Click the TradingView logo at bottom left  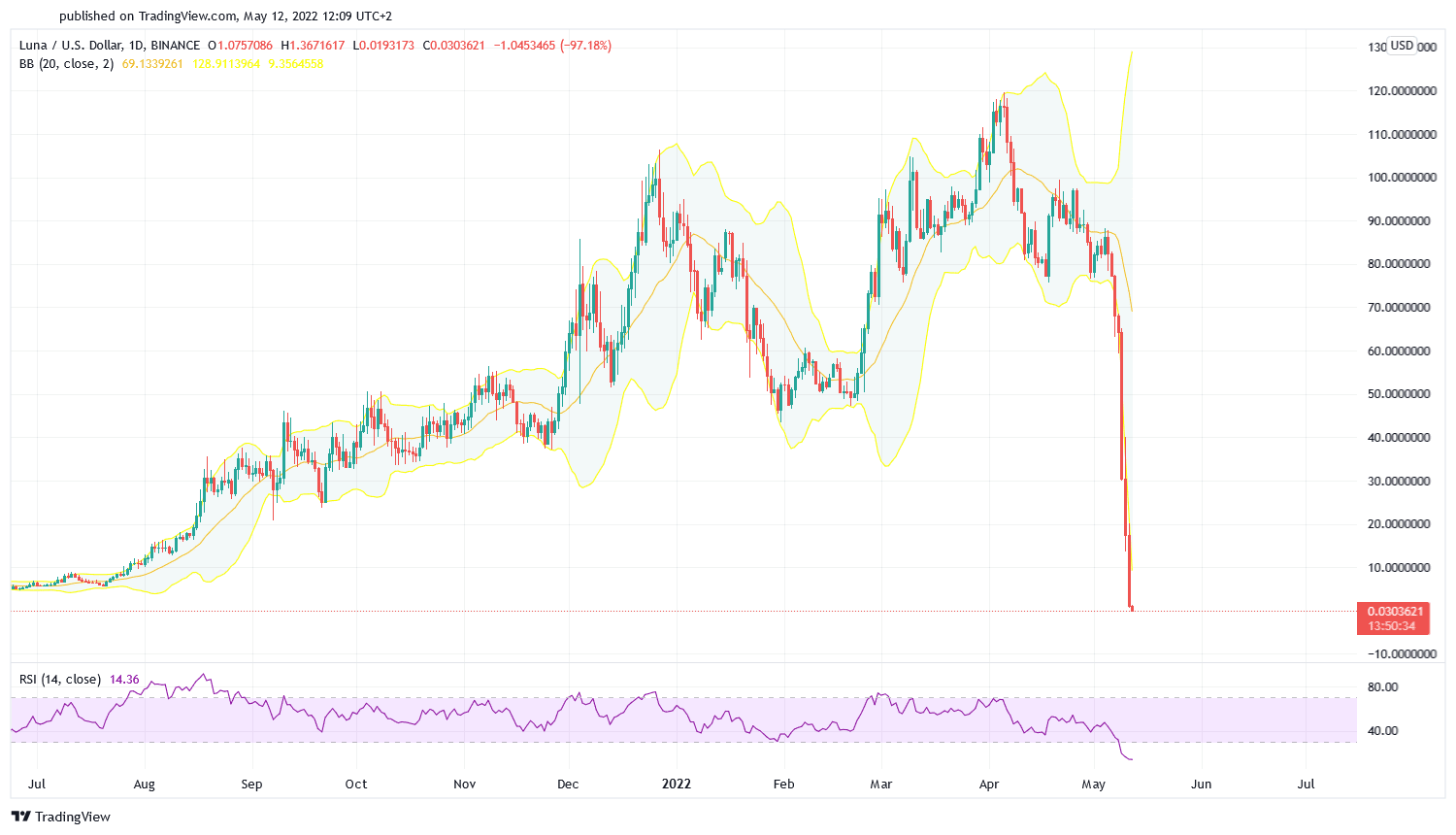point(61,817)
